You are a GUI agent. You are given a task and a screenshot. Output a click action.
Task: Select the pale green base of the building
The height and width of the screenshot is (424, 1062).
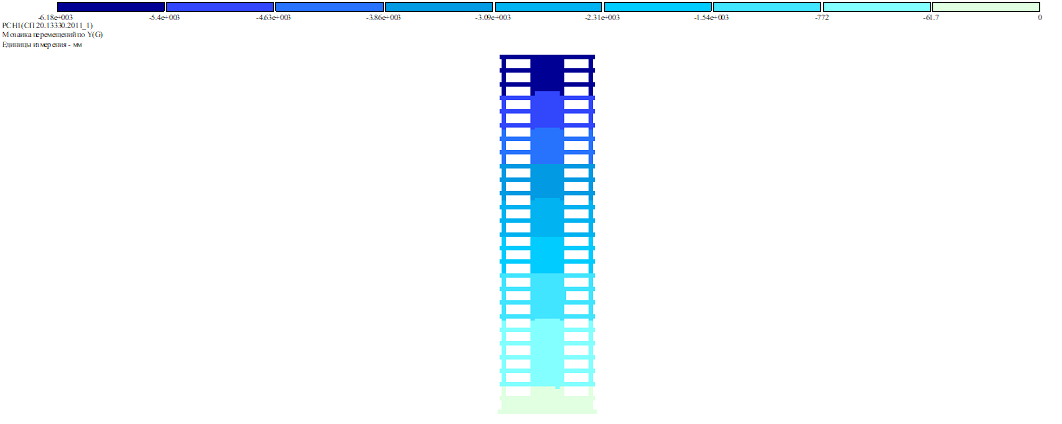pyautogui.click(x=547, y=402)
